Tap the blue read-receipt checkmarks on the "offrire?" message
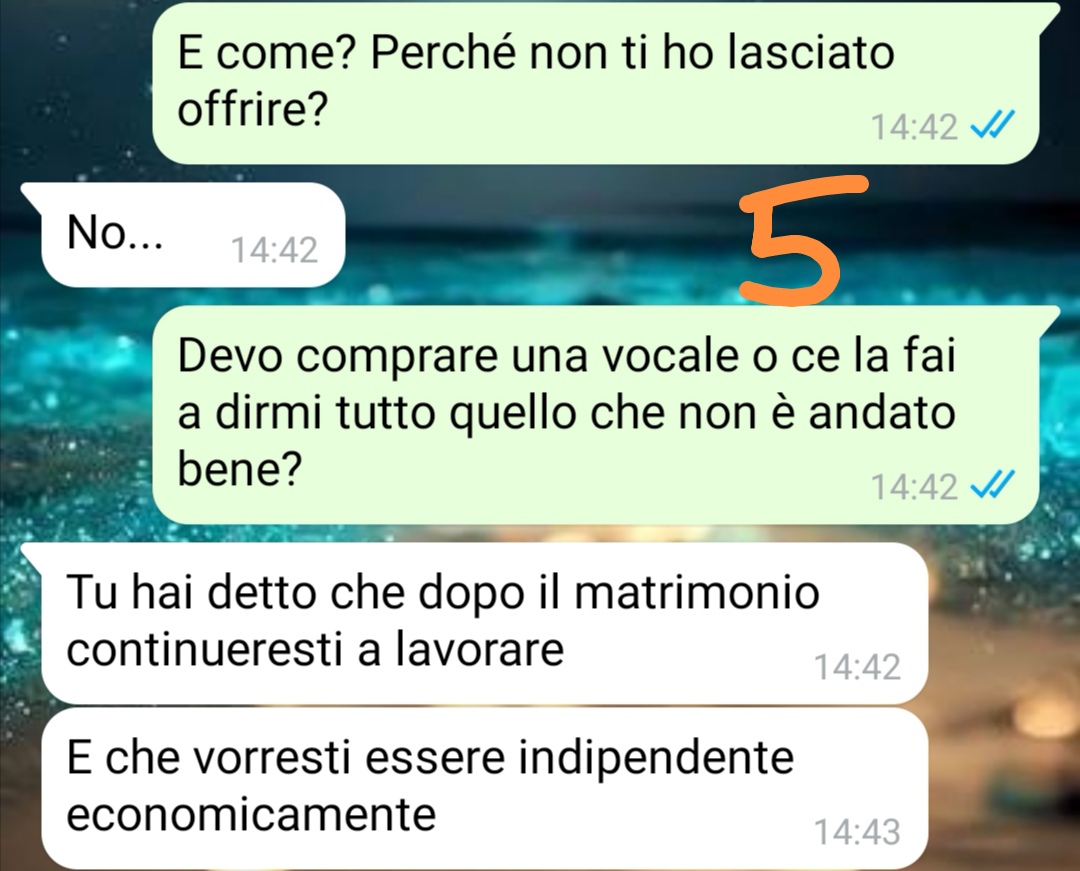The width and height of the screenshot is (1080, 871). [991, 127]
